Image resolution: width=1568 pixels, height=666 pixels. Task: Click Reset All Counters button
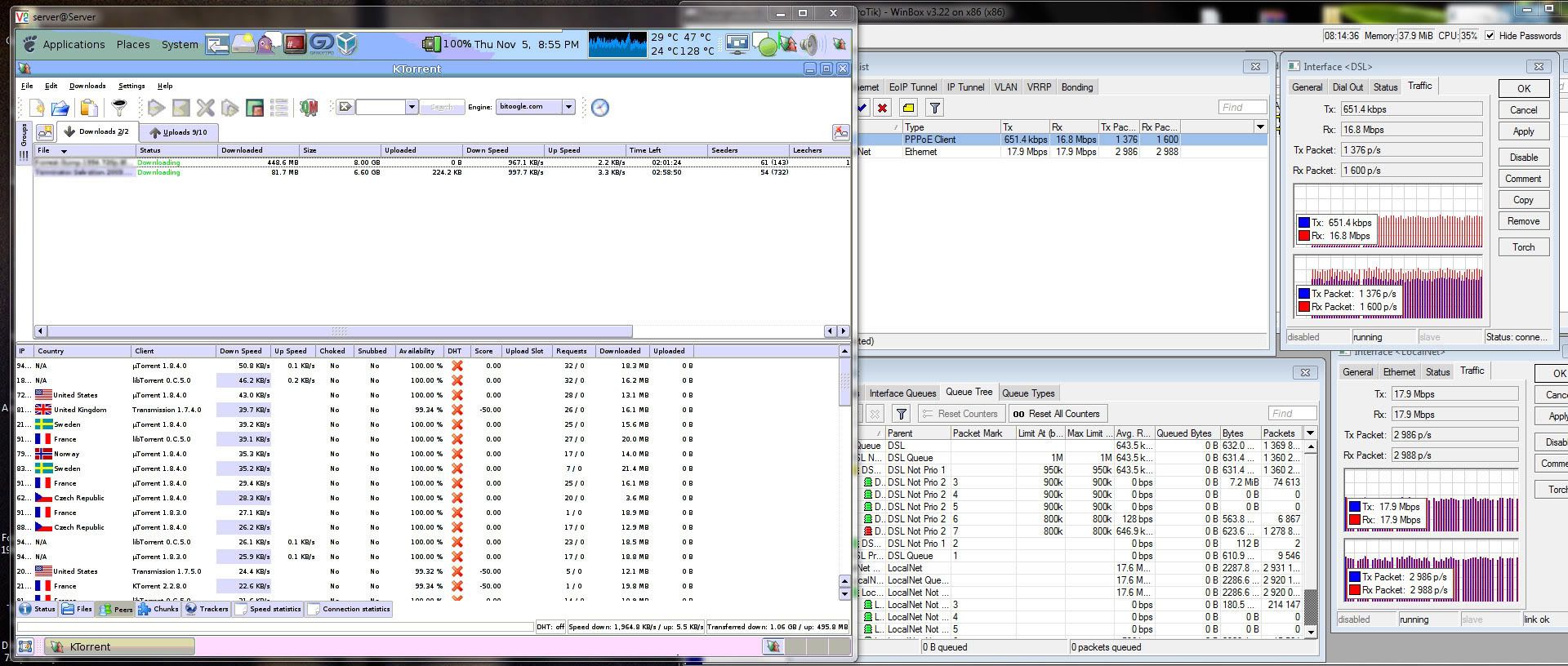tap(1057, 414)
